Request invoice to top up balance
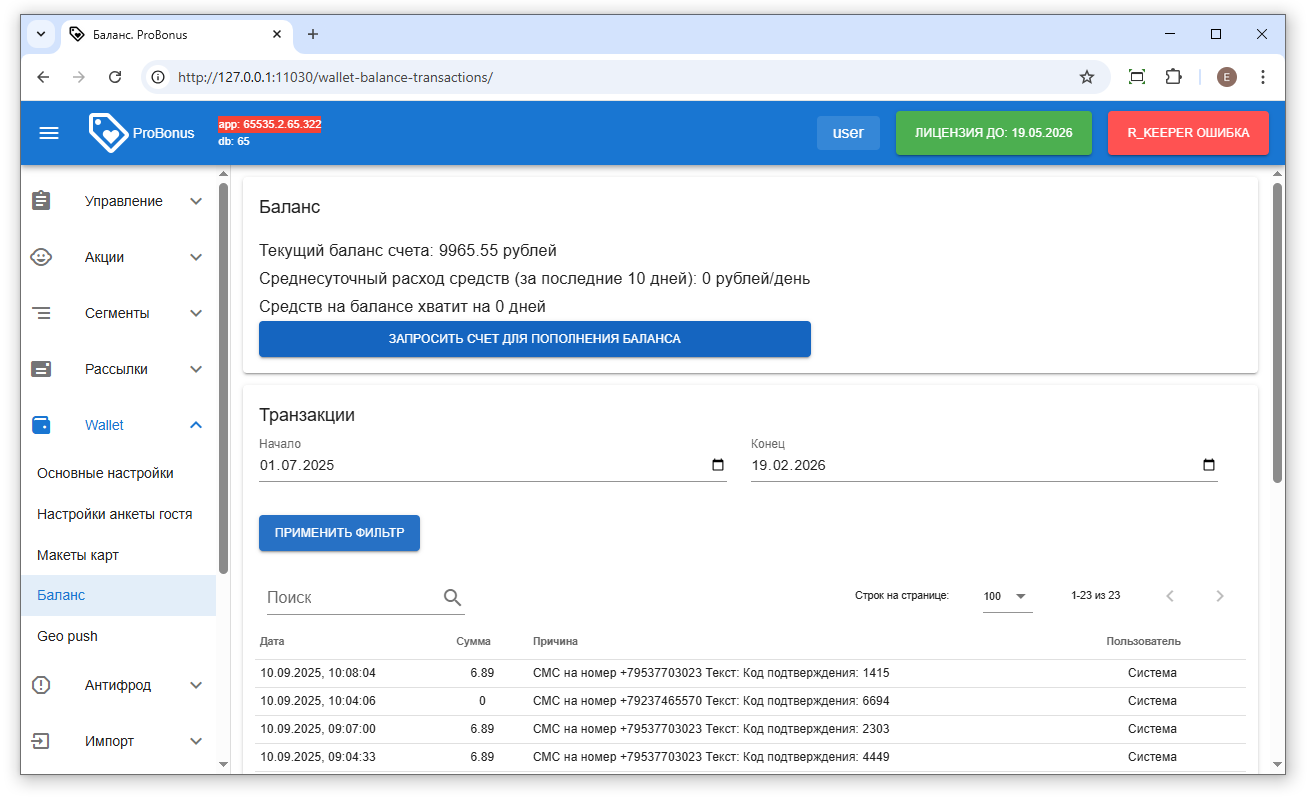Viewport: 1310px width, 798px height. 534,339
